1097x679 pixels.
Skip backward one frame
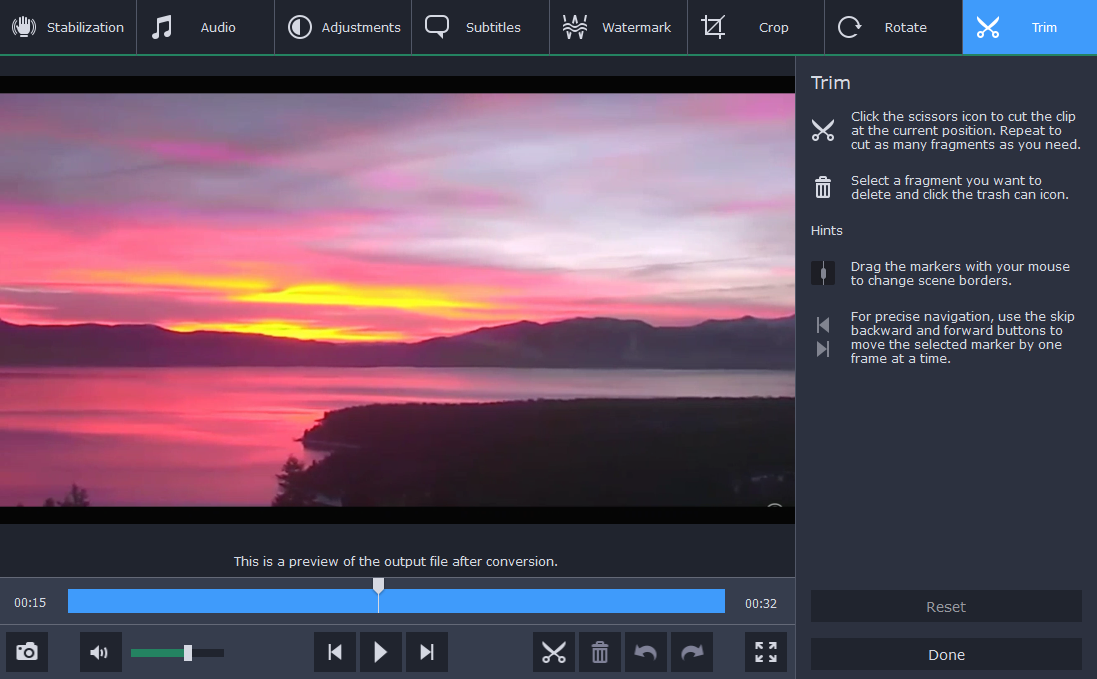[335, 652]
